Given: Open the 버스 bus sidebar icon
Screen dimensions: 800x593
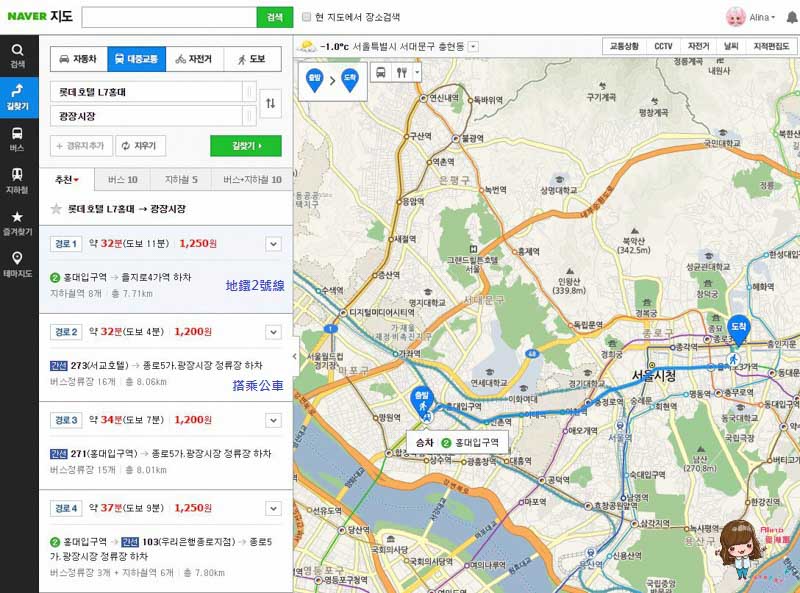Looking at the screenshot, I should click(x=17, y=139).
